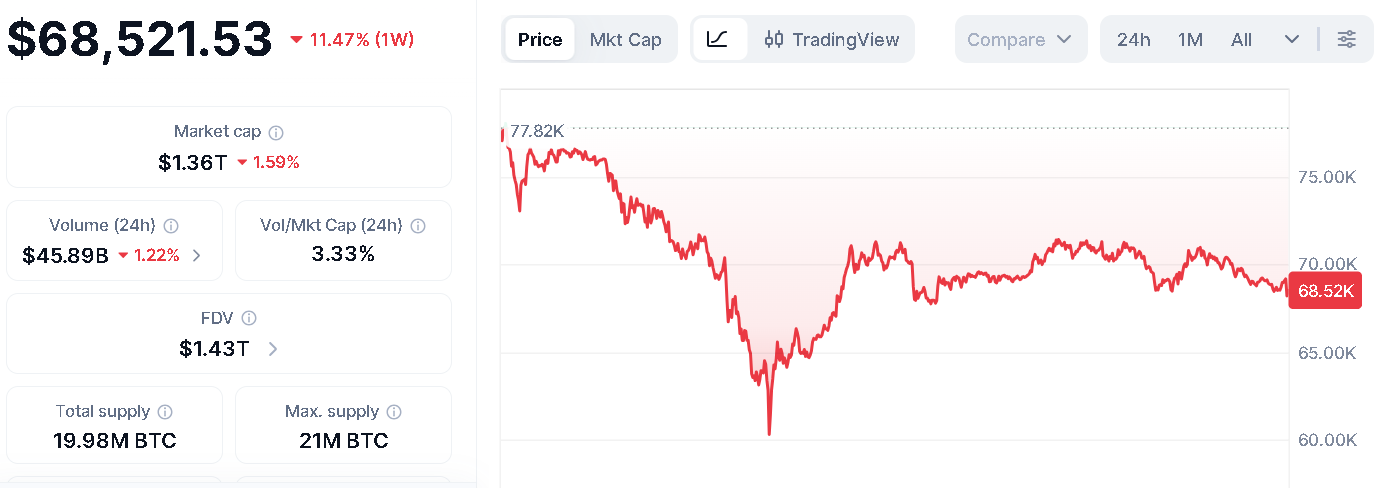Select the All time range

[1241, 40]
